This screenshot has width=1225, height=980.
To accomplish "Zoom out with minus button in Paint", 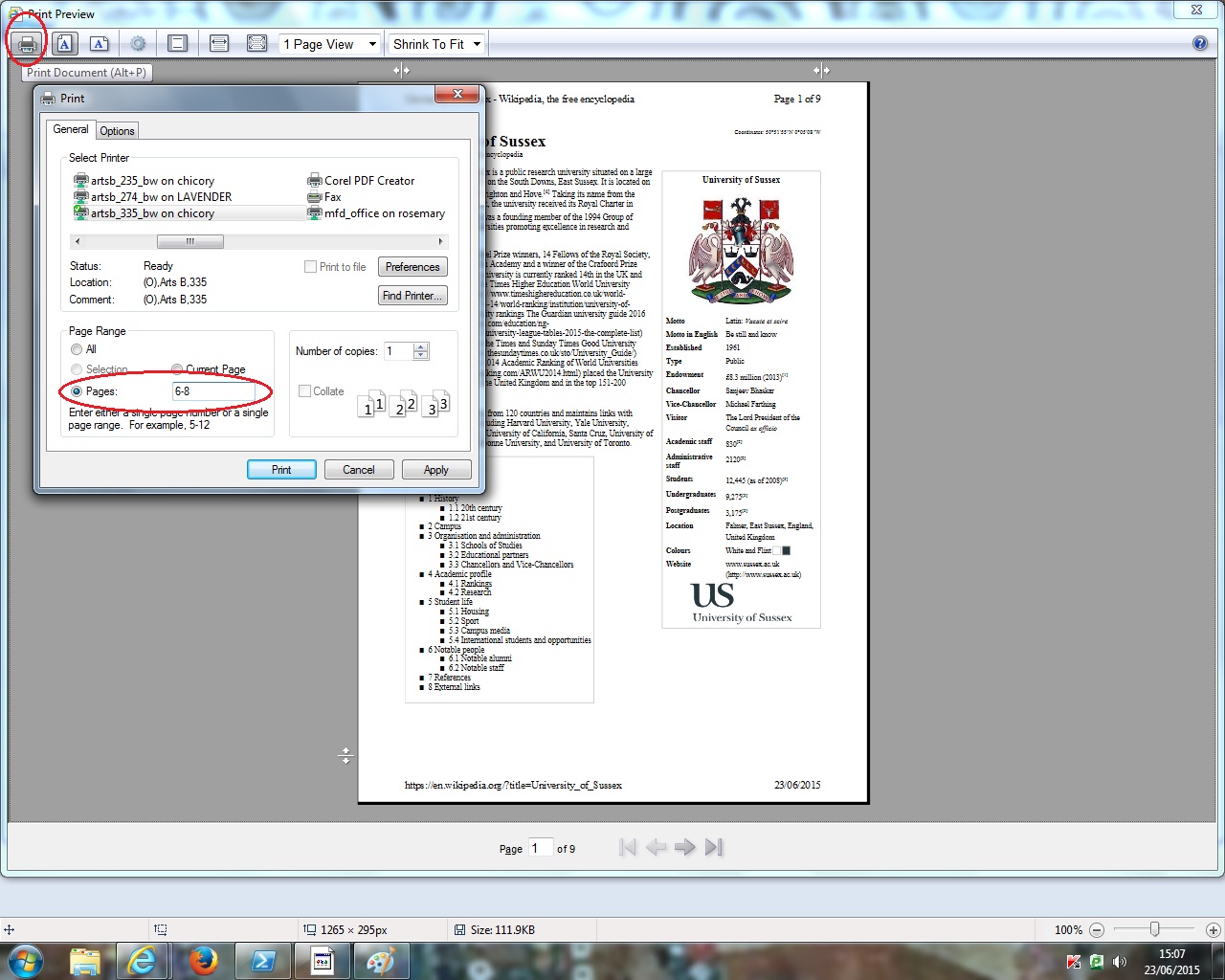I will (x=1097, y=929).
